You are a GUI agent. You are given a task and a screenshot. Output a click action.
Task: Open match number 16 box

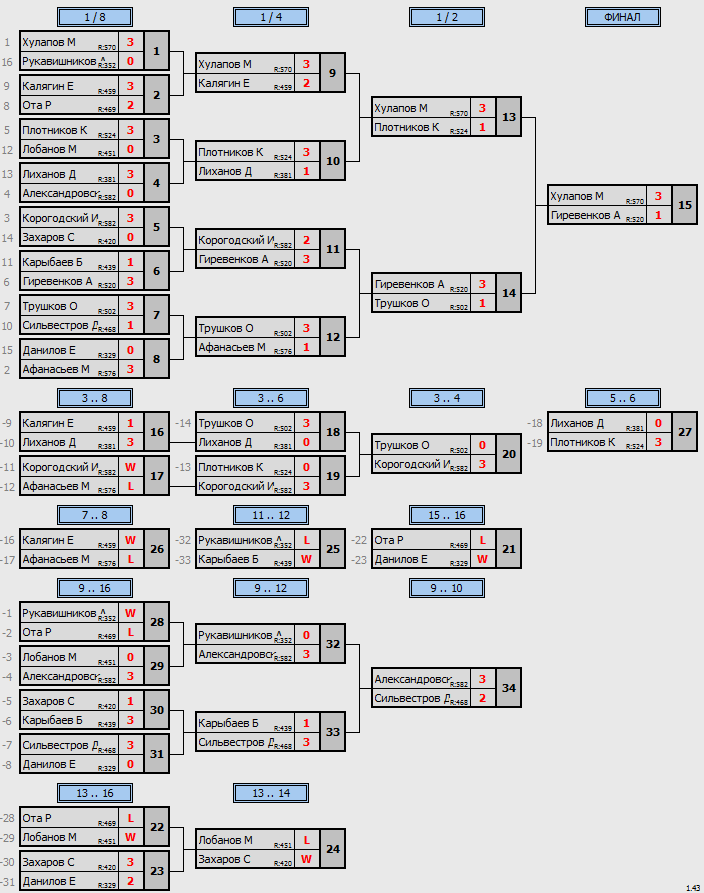click(x=157, y=432)
